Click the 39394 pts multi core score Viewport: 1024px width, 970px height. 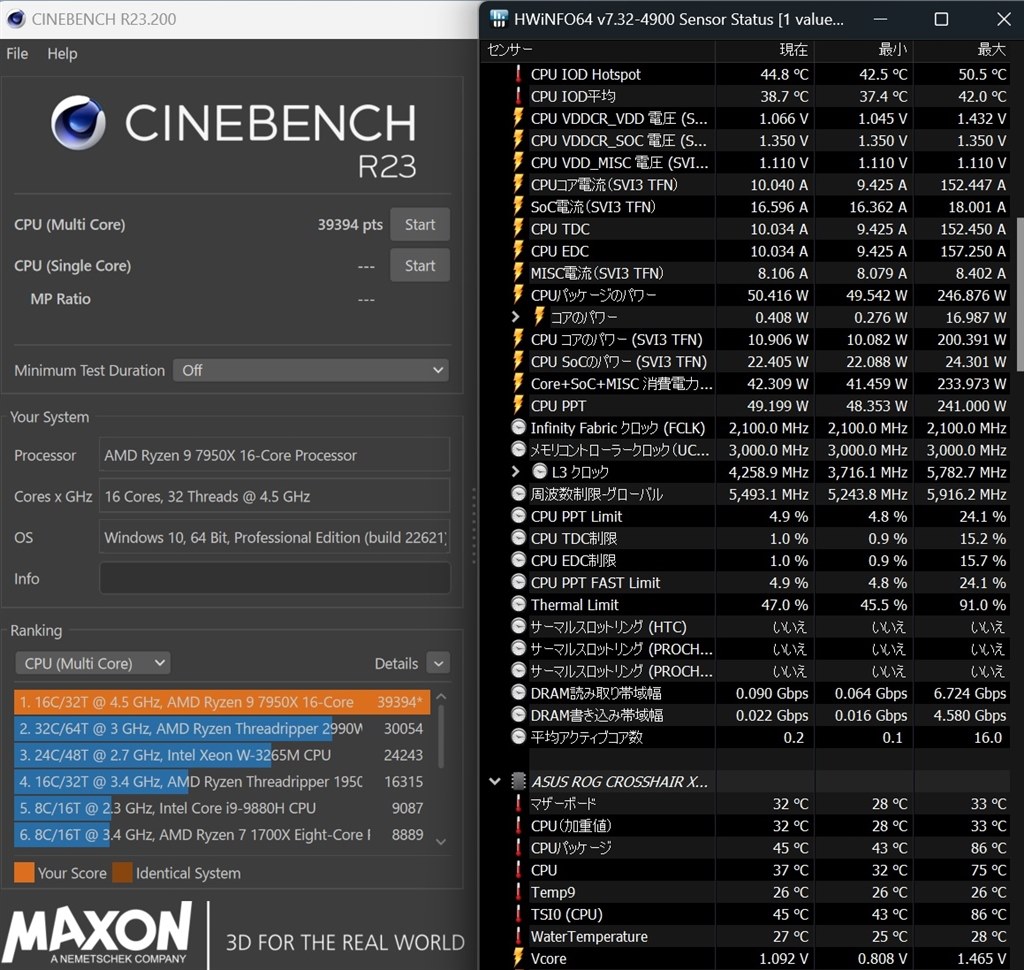[x=350, y=225]
